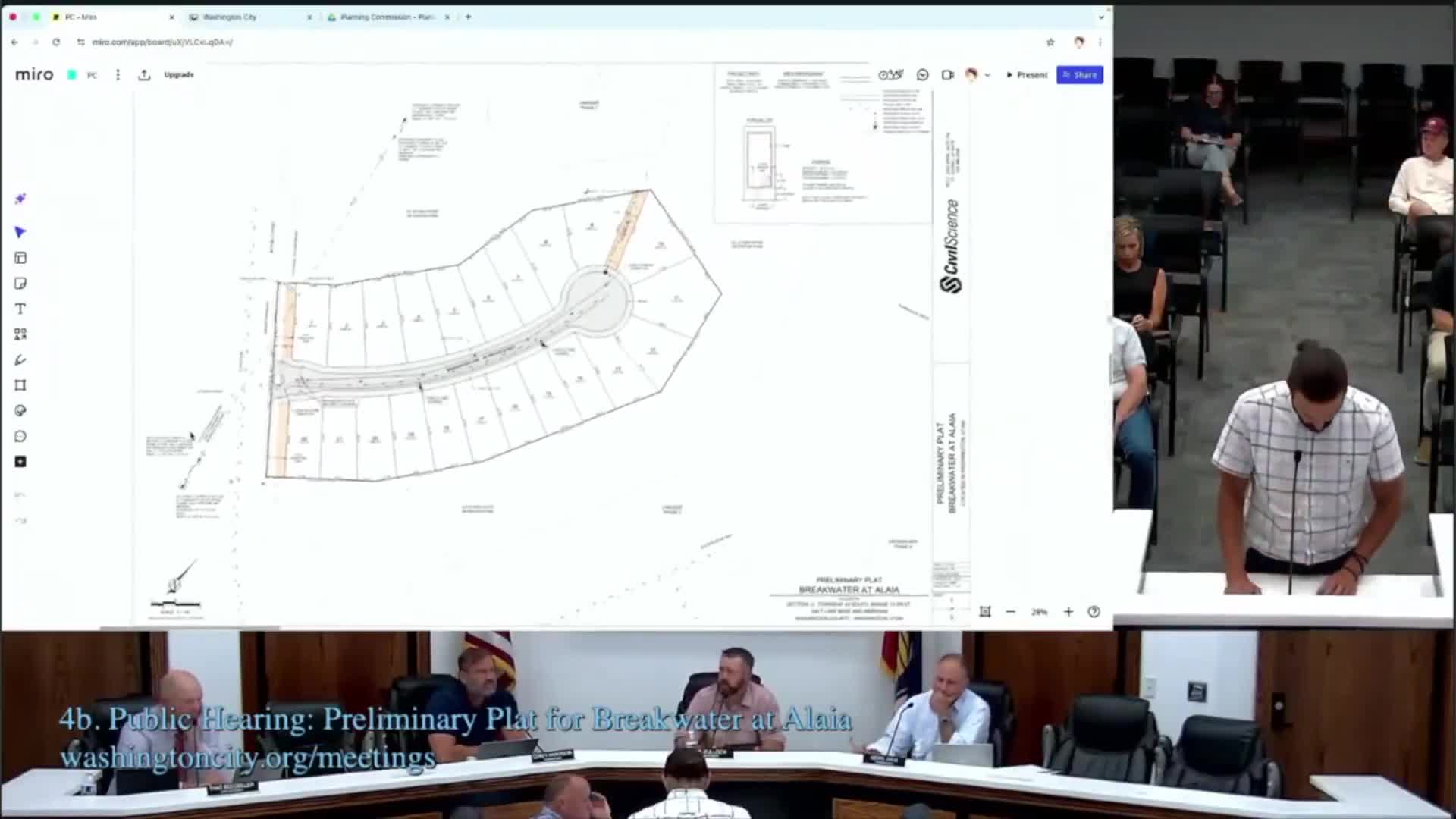The height and width of the screenshot is (819, 1456).
Task: Open board options three-dot menu
Action: [x=118, y=74]
